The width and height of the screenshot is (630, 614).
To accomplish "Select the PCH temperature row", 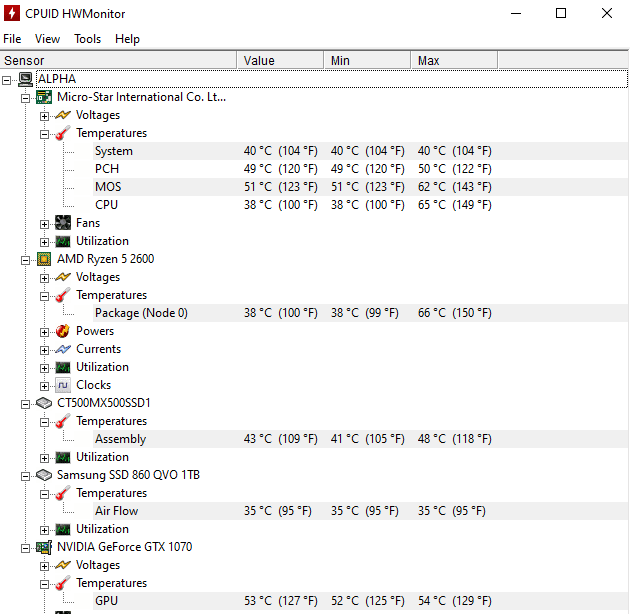I will click(360, 169).
